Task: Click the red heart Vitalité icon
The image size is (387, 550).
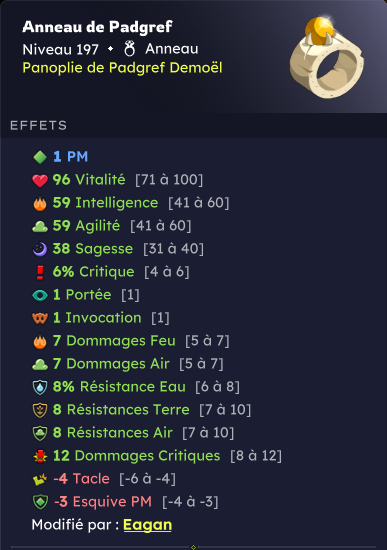Action: point(40,180)
